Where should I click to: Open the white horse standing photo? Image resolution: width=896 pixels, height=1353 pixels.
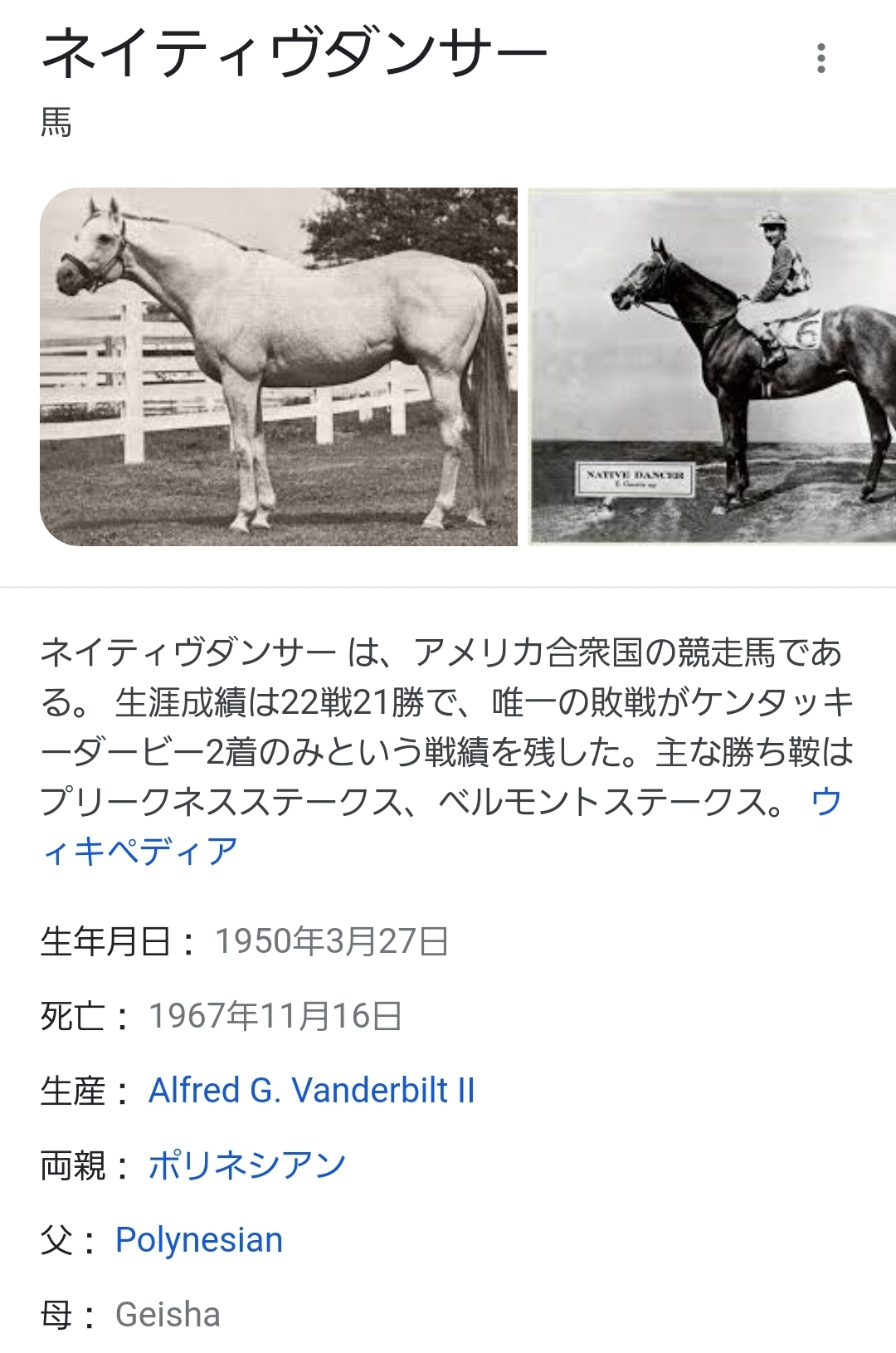click(x=279, y=367)
